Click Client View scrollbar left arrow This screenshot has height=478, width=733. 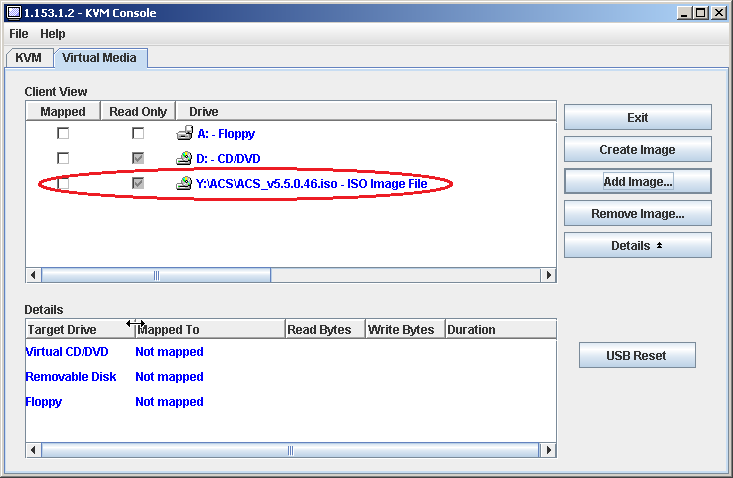point(33,275)
